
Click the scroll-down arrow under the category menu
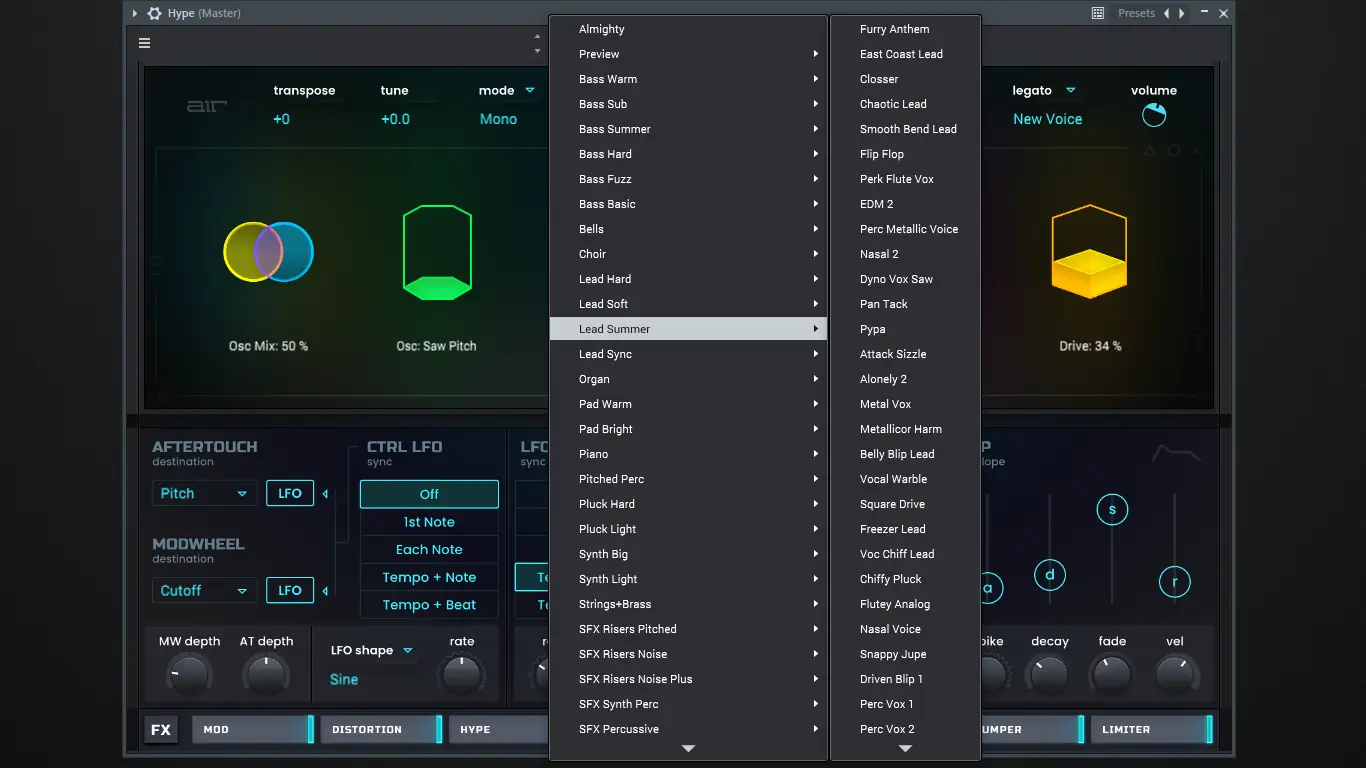[x=688, y=748]
